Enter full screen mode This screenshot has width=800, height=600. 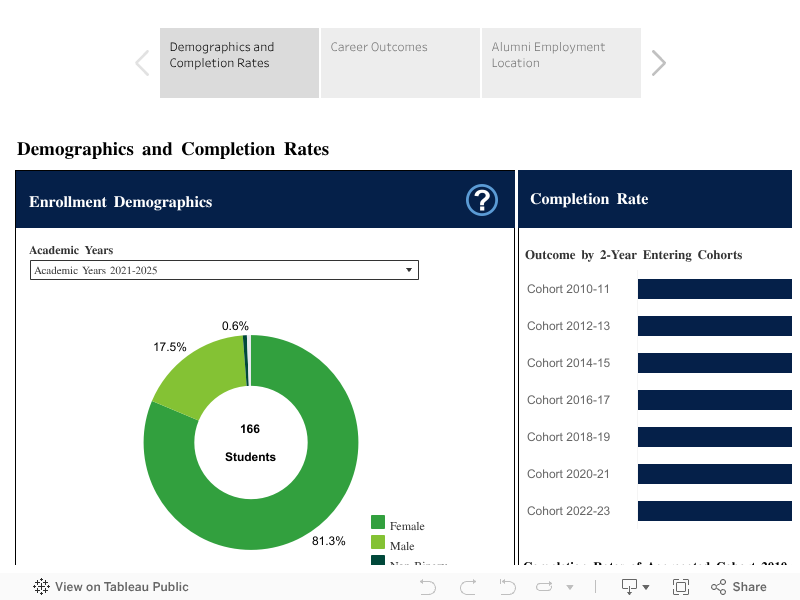681,587
